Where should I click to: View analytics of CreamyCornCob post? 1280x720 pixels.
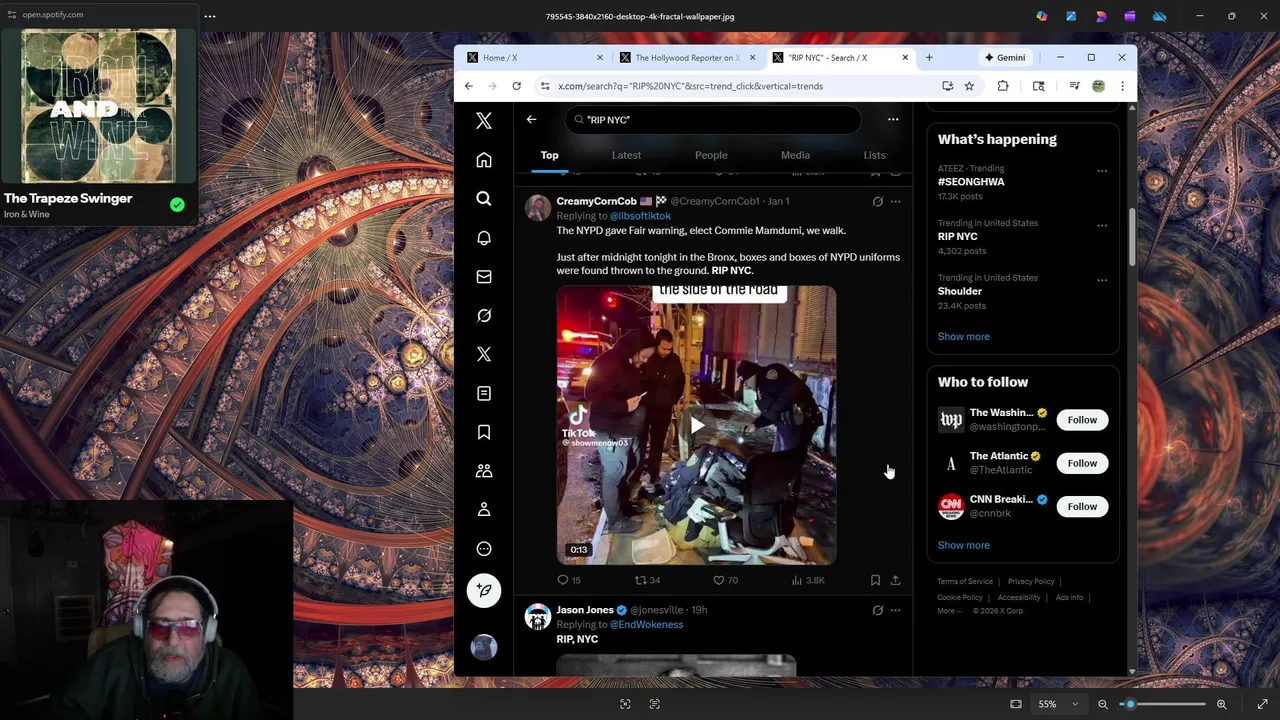(x=808, y=580)
